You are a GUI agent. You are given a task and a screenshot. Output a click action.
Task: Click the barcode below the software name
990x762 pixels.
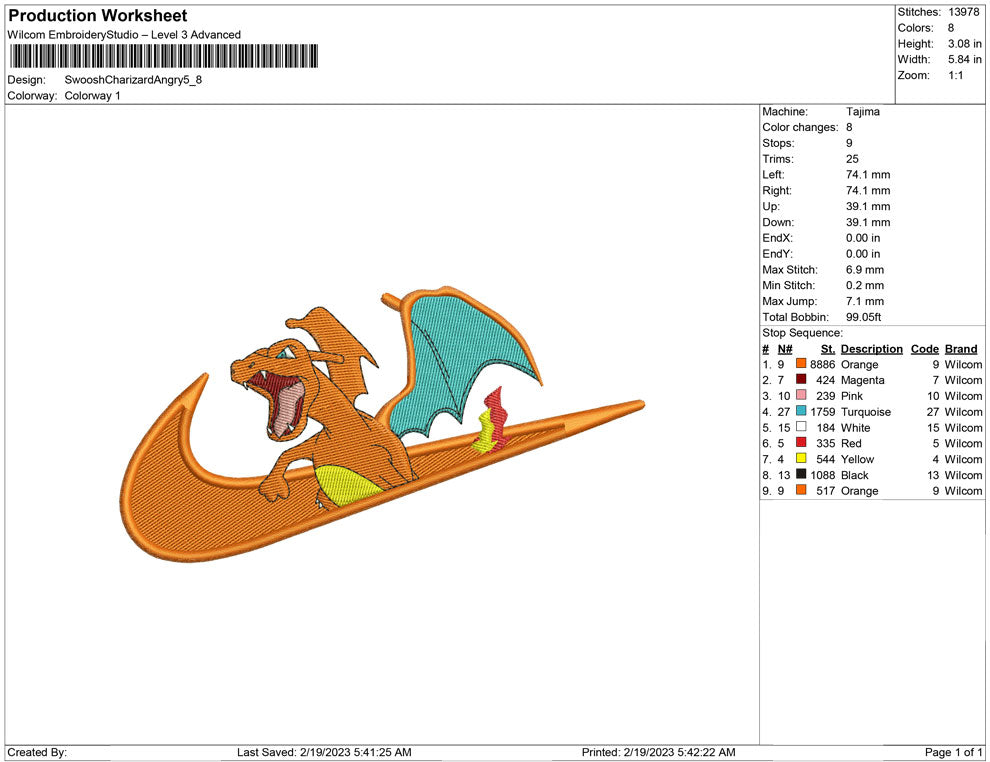click(163, 56)
